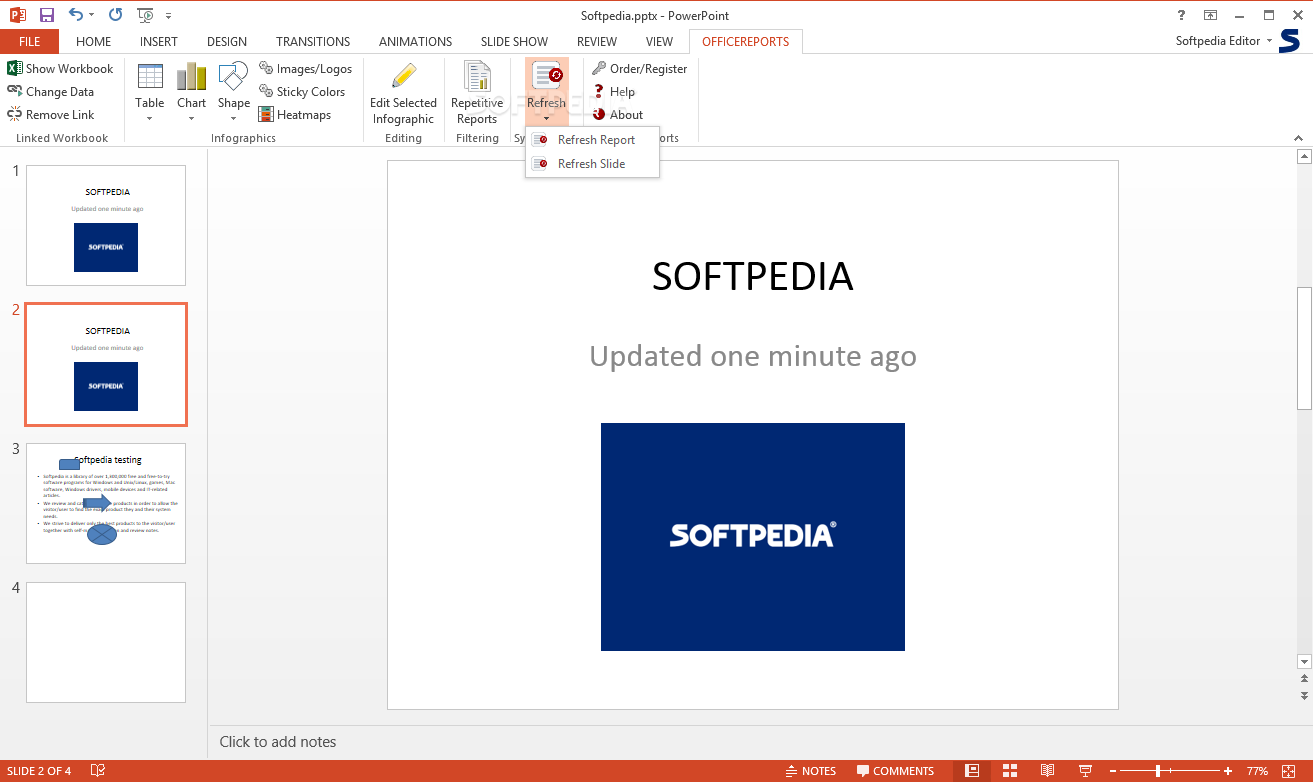
Task: Open the Undo history dropdown
Action: pyautogui.click(x=92, y=15)
